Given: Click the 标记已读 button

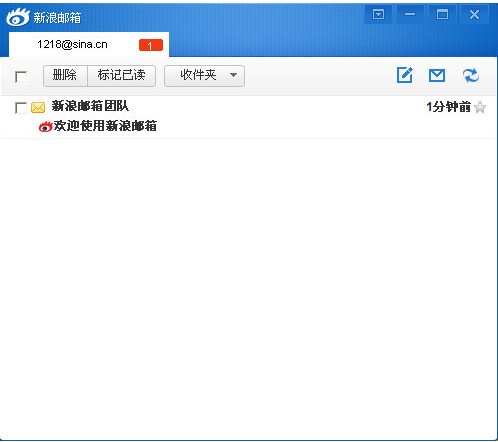Looking at the screenshot, I should (x=121, y=76).
